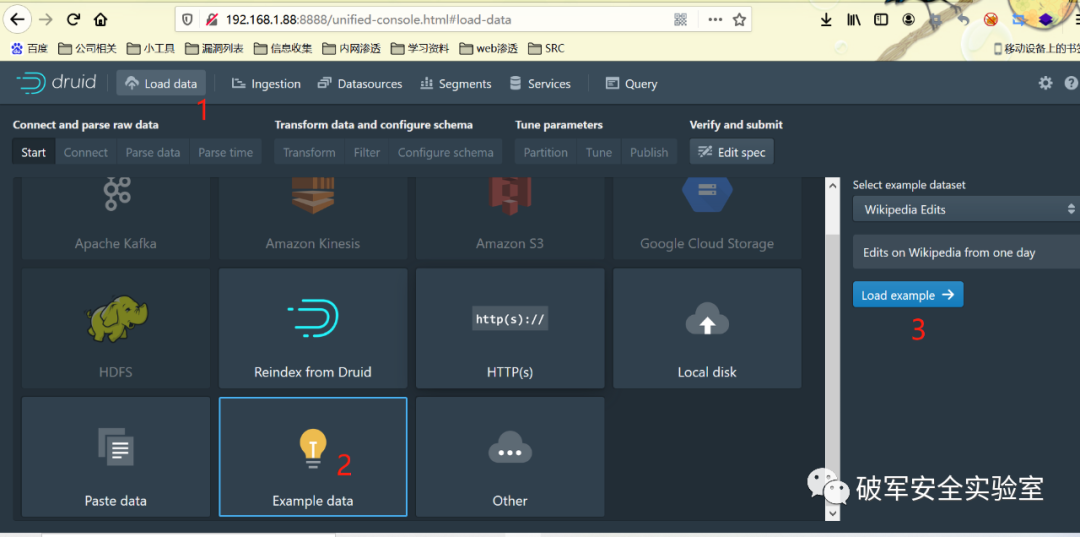
Task: Open the 公司相关 bookmark folder
Action: click(87, 48)
